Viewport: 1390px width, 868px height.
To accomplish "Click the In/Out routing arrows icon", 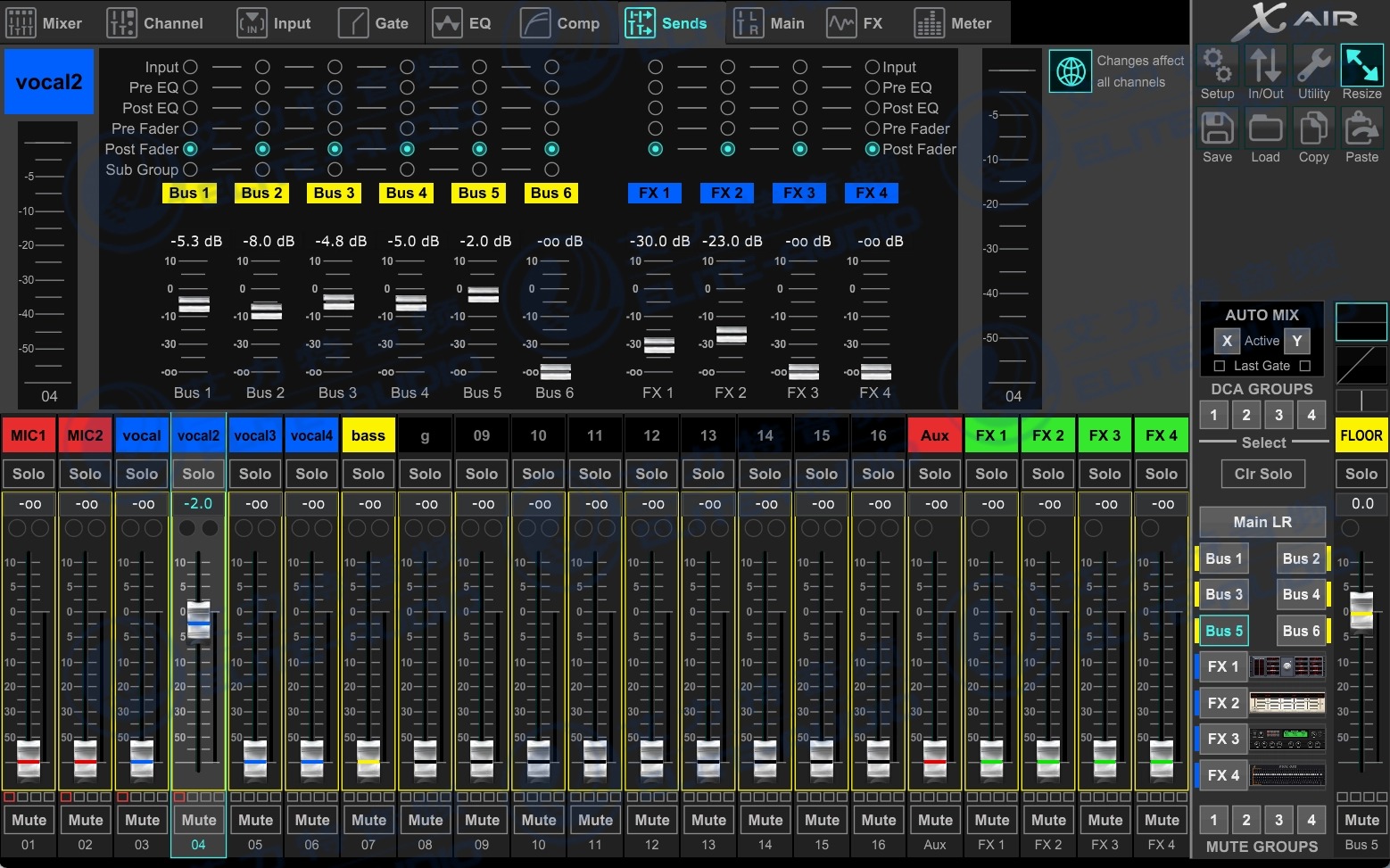I will (x=1265, y=66).
